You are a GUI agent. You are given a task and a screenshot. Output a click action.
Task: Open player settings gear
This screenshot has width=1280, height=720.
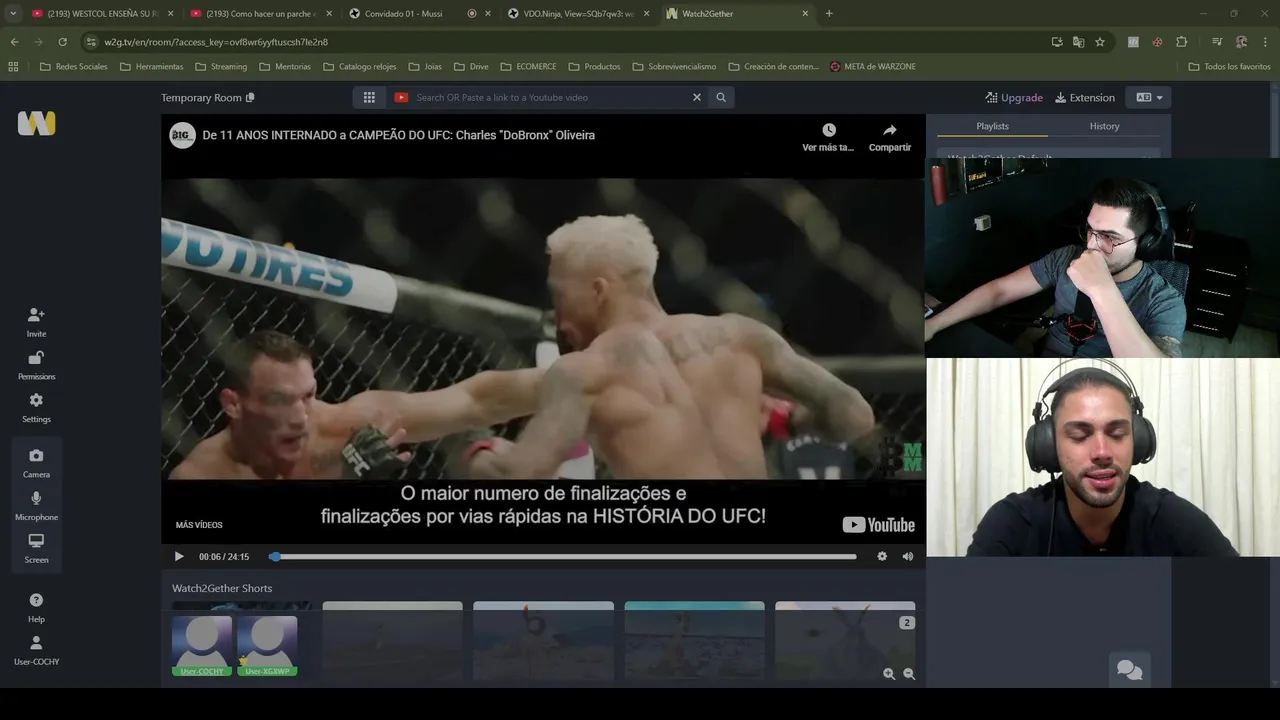point(882,556)
